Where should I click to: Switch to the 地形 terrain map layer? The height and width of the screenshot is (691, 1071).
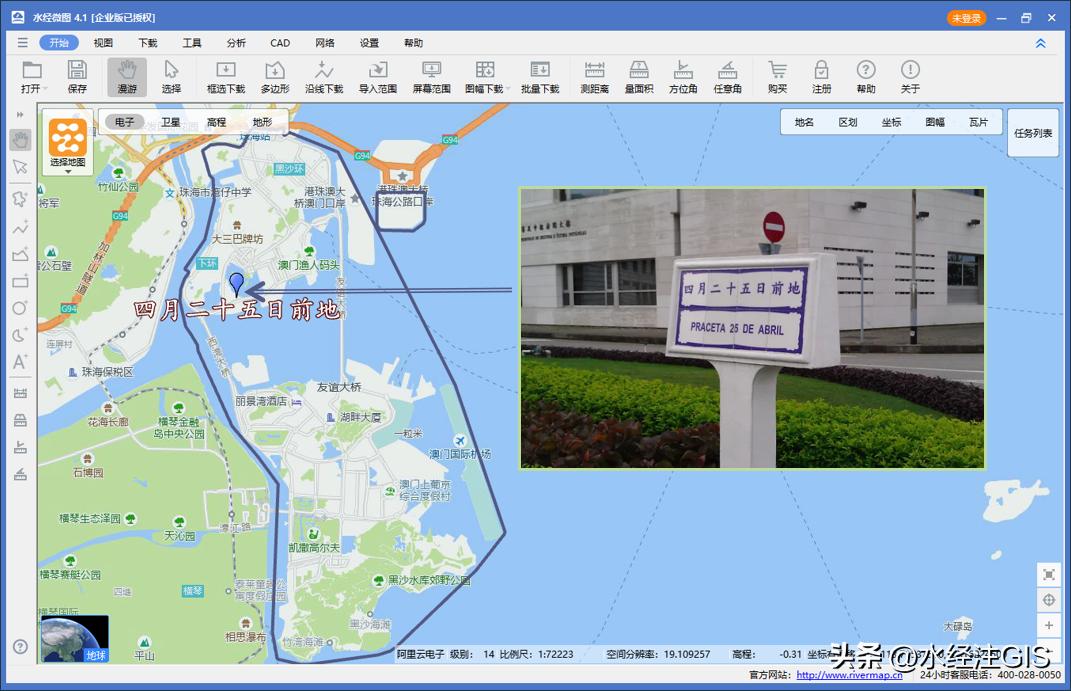[x=262, y=122]
